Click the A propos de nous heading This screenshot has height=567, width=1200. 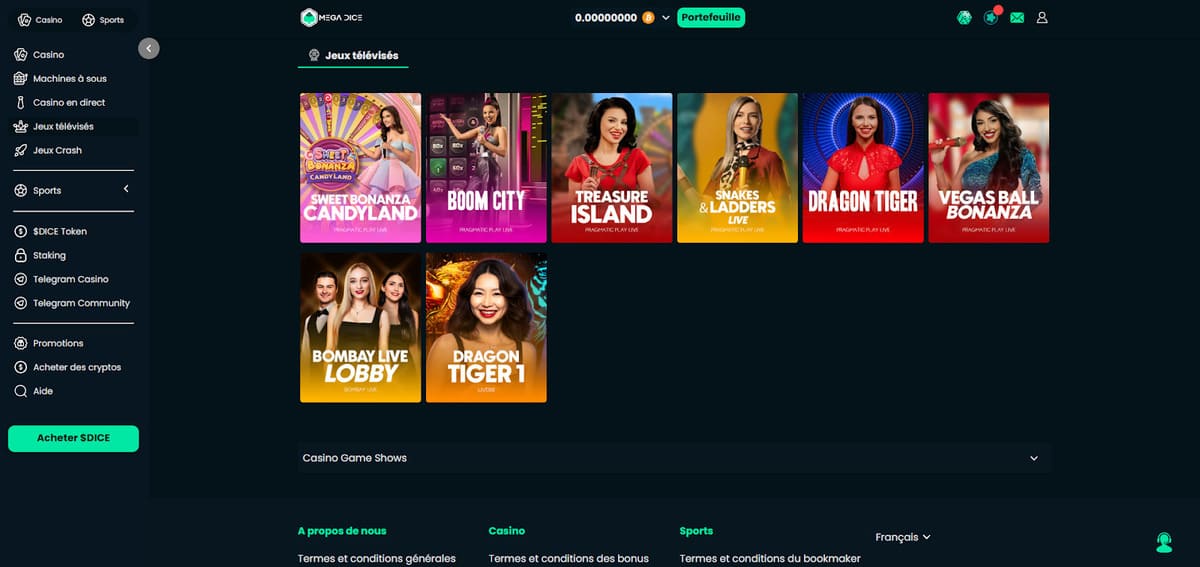click(x=342, y=531)
